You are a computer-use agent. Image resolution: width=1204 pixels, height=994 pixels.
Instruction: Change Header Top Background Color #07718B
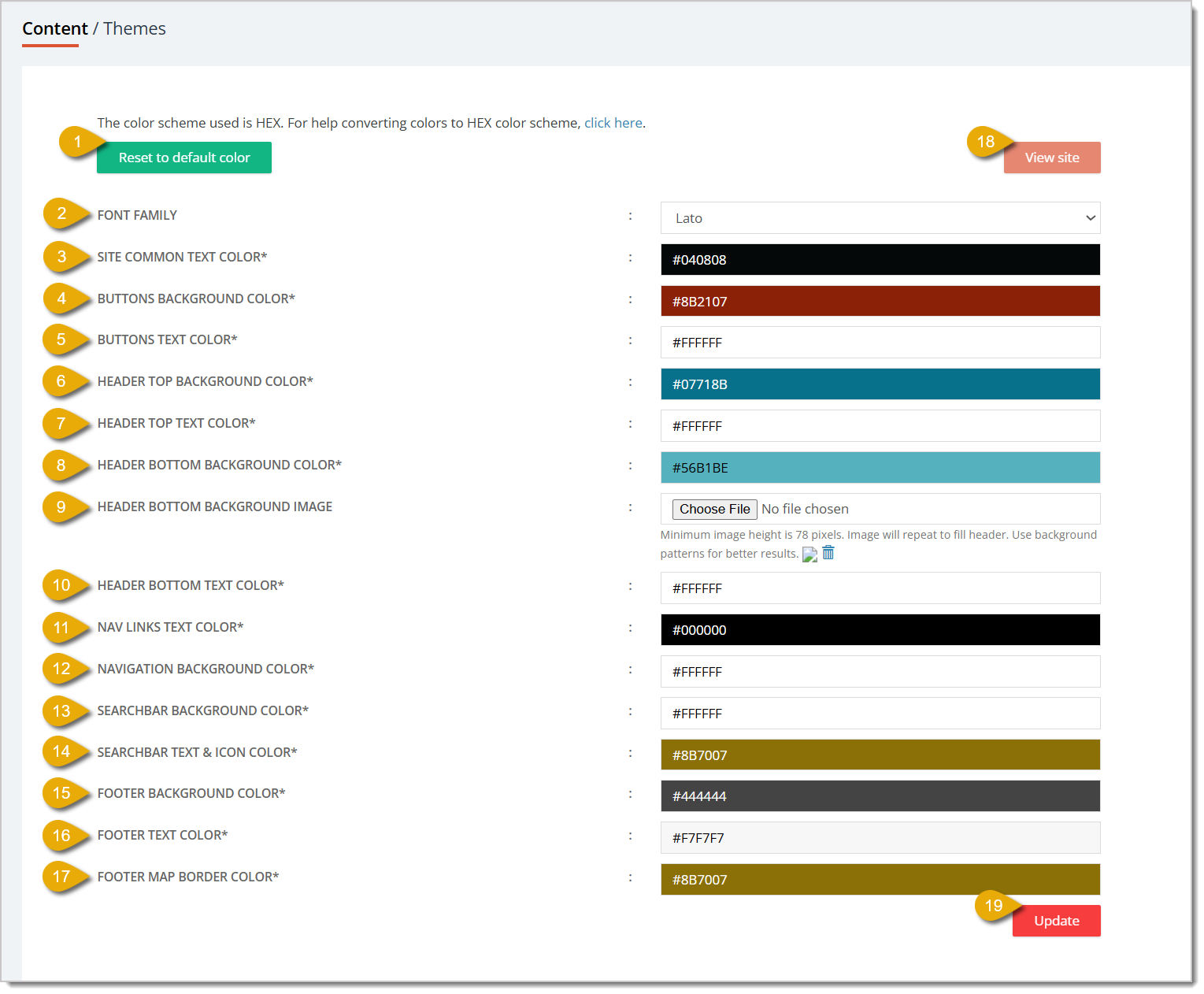(x=880, y=384)
